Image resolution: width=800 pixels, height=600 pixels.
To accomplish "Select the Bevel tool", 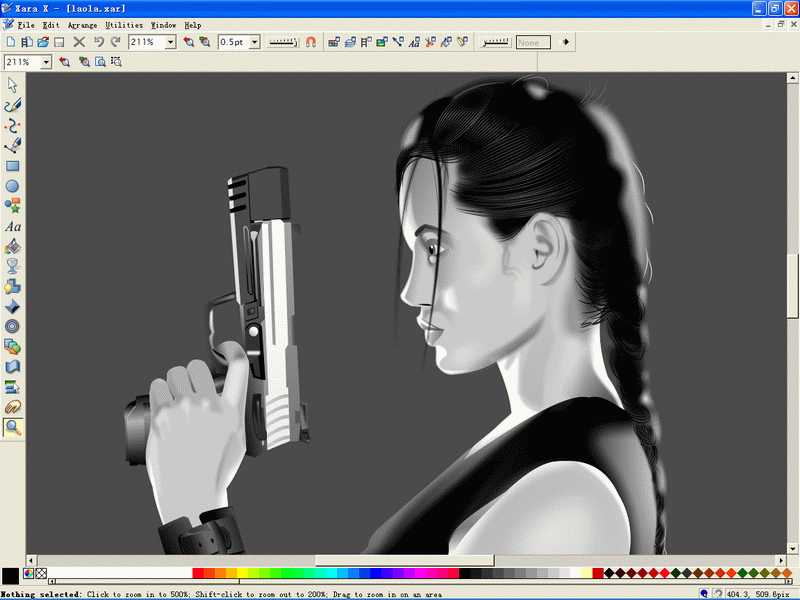I will [x=12, y=306].
